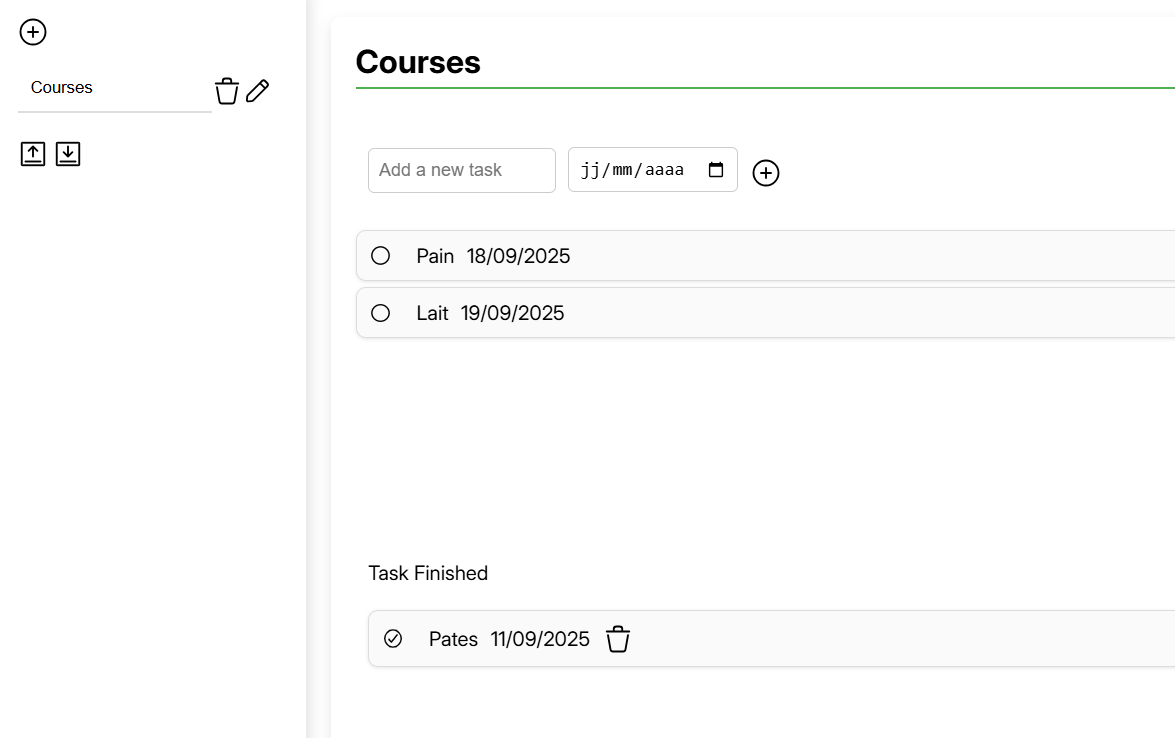Edit the Courses list name with pencil
The height and width of the screenshot is (738, 1175).
click(x=258, y=91)
